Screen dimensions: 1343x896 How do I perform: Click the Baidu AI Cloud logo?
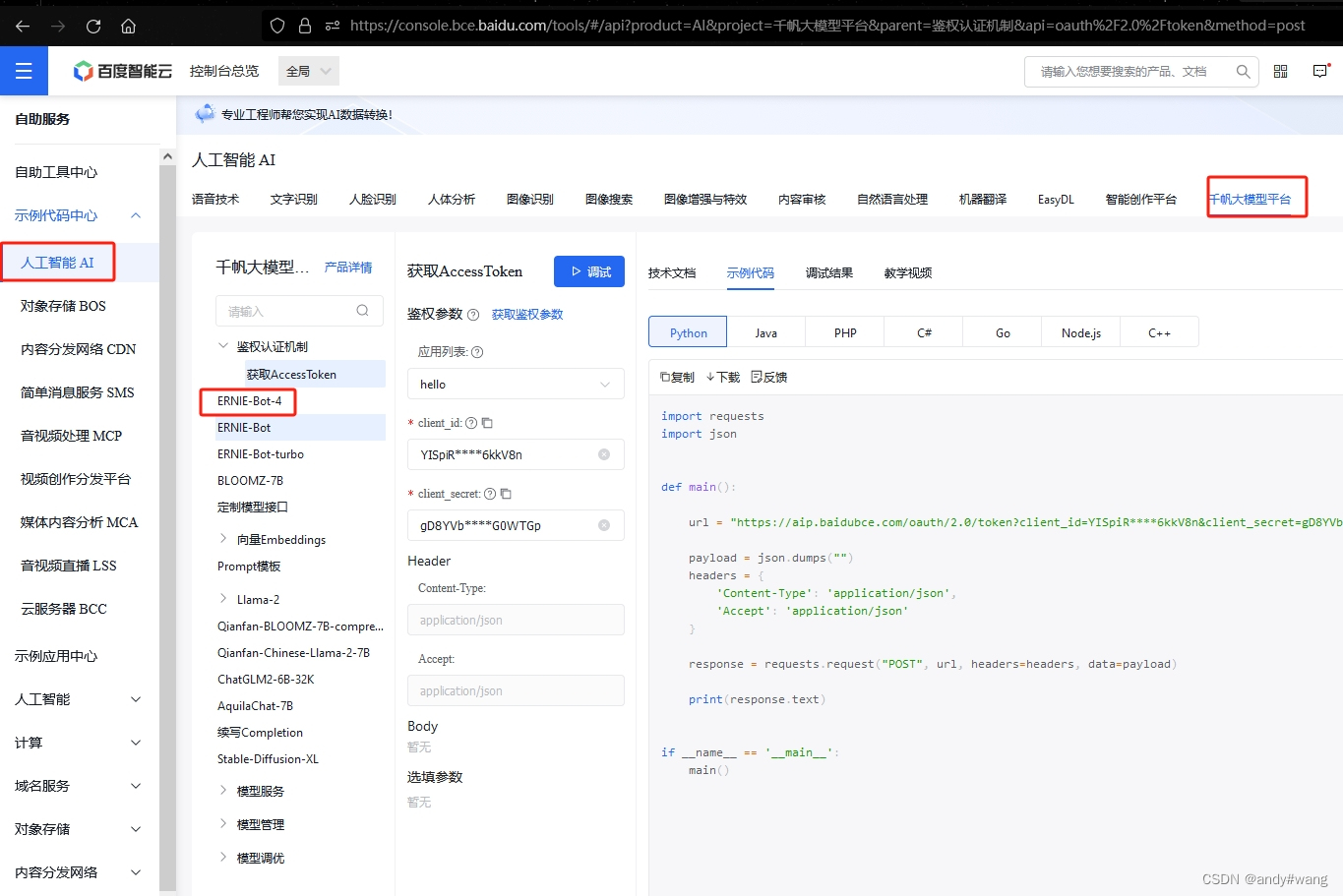coord(123,71)
